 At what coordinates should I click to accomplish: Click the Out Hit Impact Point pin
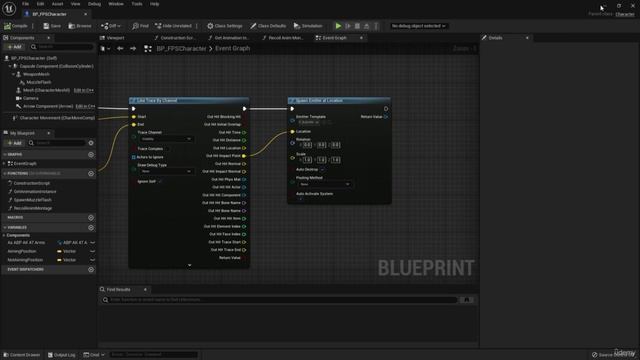[244, 156]
